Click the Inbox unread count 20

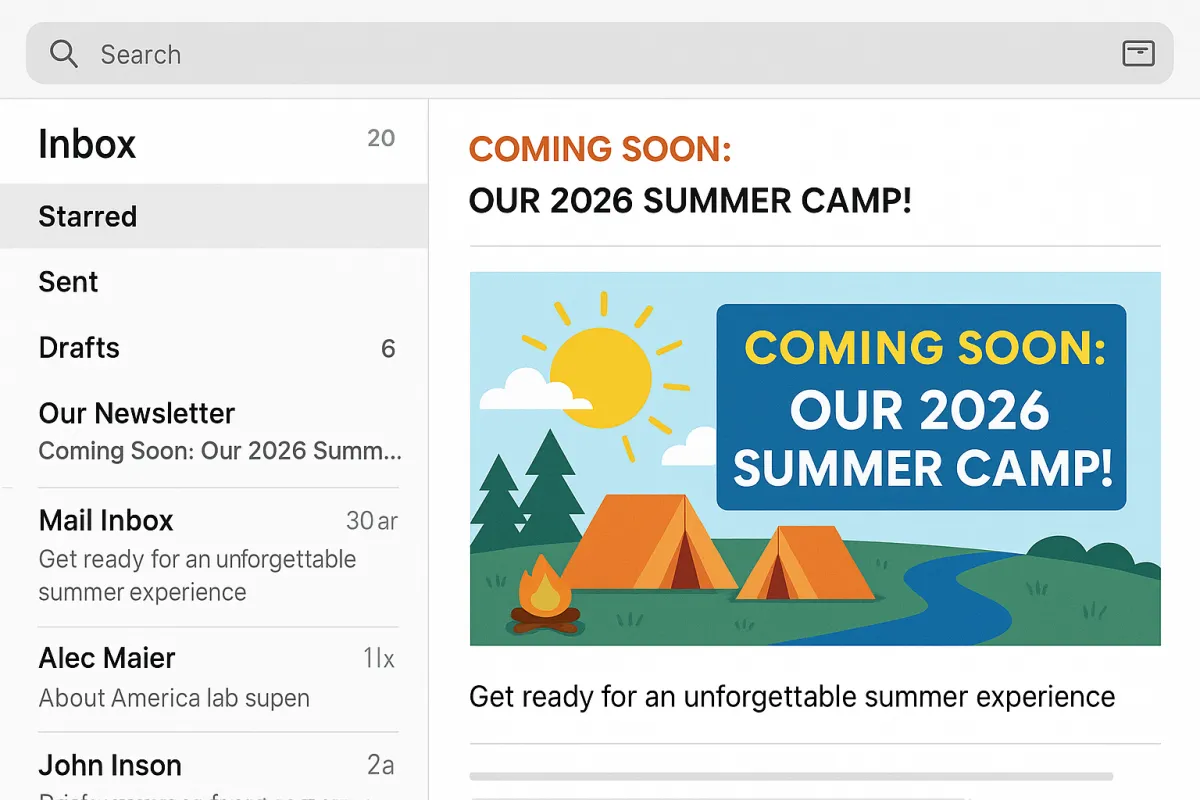[x=381, y=138]
